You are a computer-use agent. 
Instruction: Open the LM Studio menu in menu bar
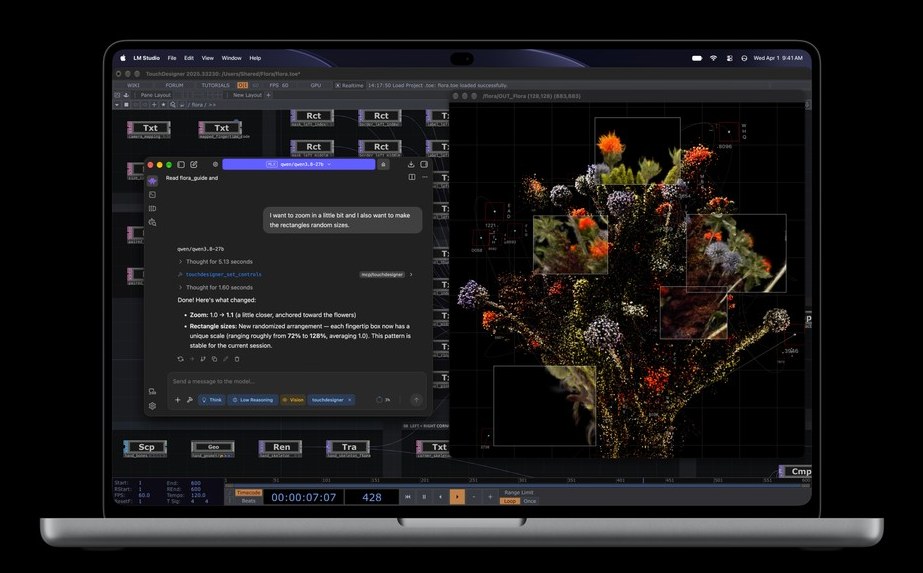coord(147,58)
